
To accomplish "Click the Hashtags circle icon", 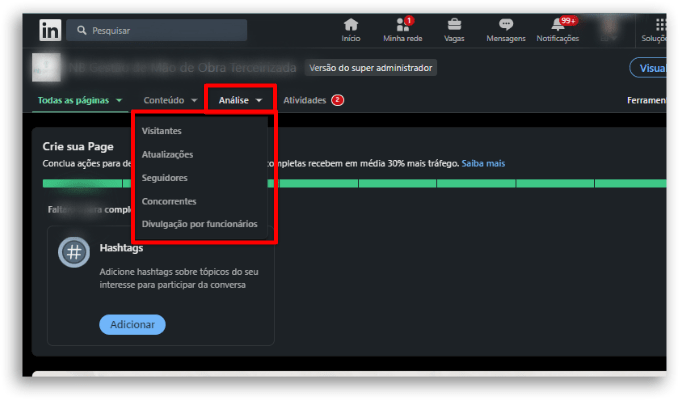I will point(74,252).
